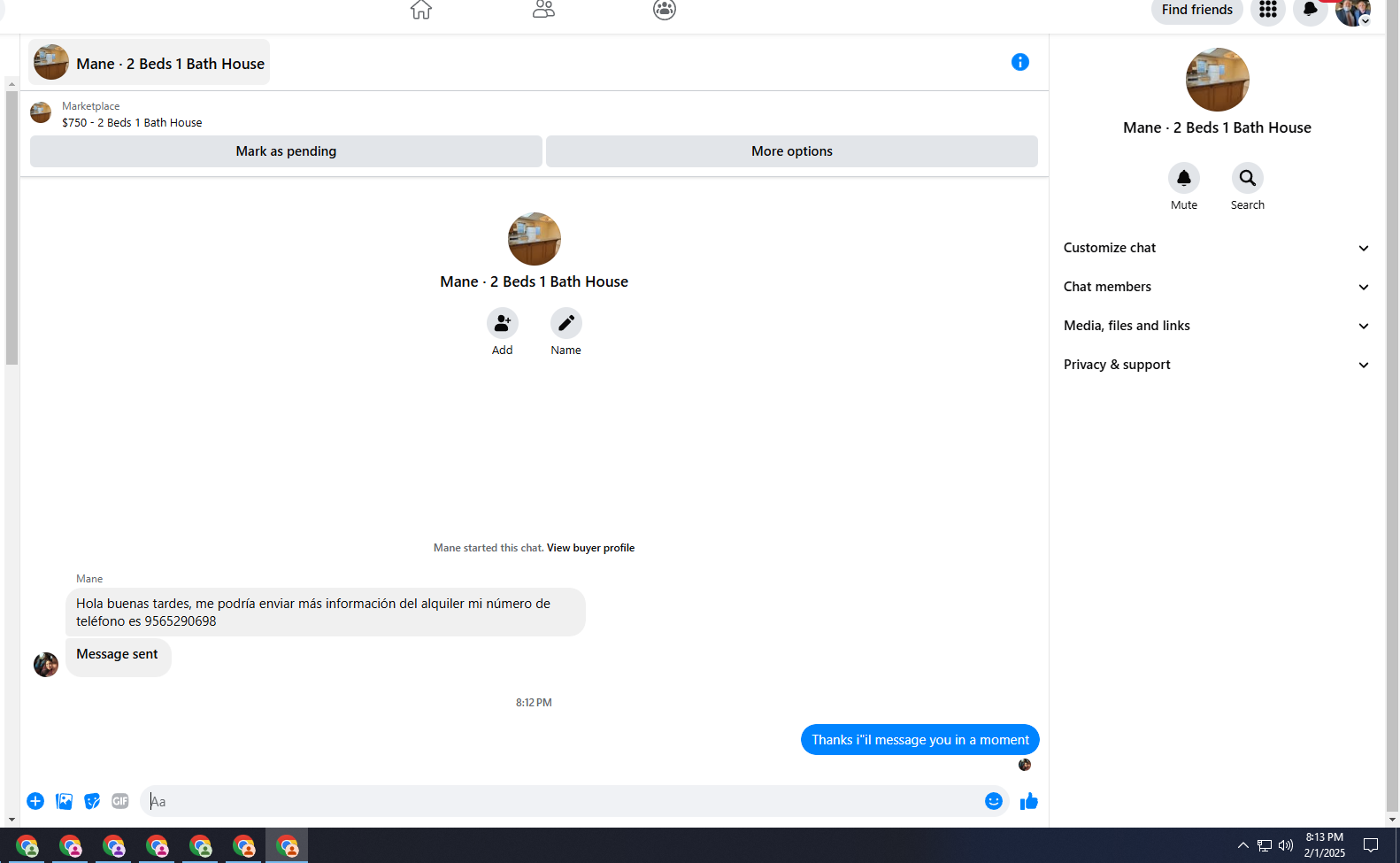Click the center chat profile picture
Viewport: 1400px width, 863px height.
[x=535, y=239]
